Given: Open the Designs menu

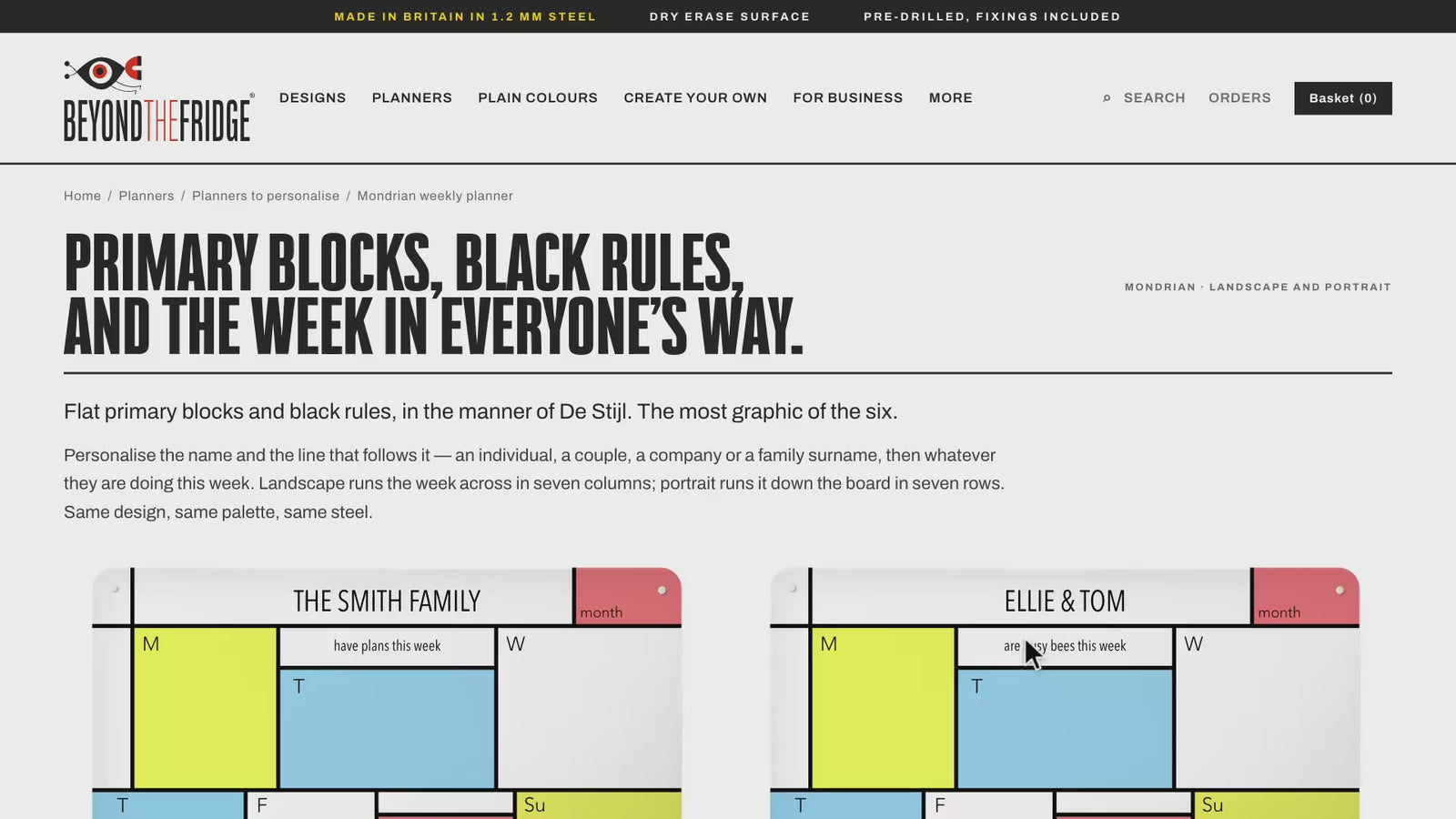Looking at the screenshot, I should click(312, 98).
